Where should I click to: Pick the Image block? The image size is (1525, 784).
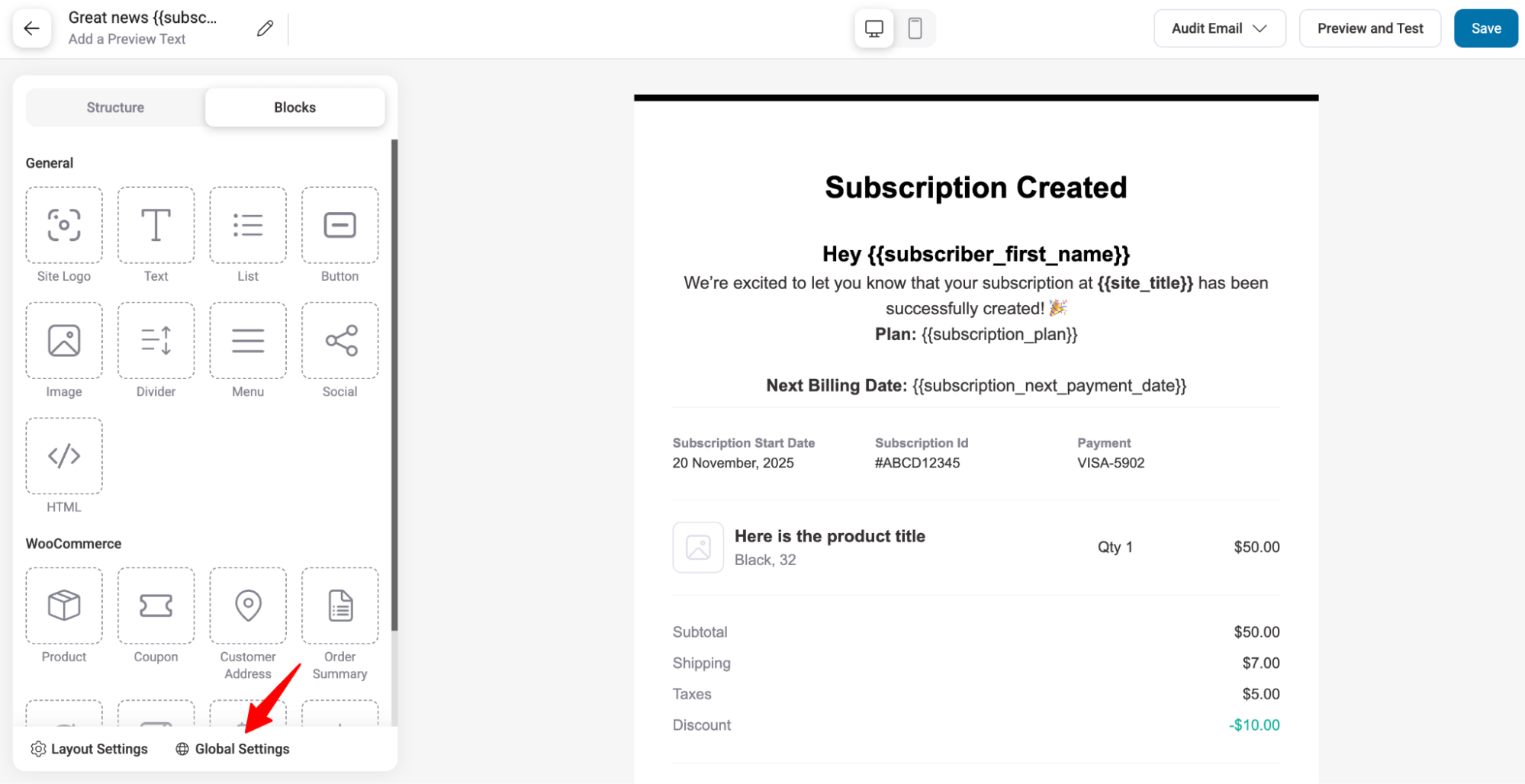pos(64,341)
